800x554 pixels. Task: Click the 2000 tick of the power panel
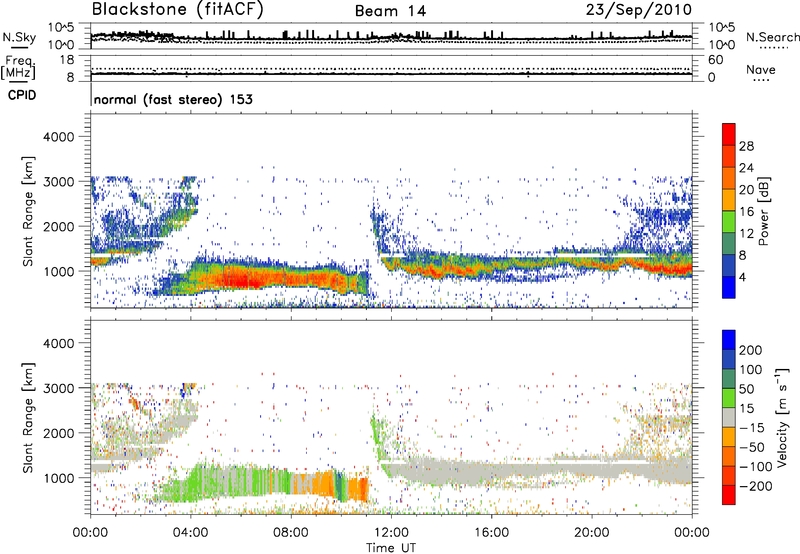click(59, 226)
